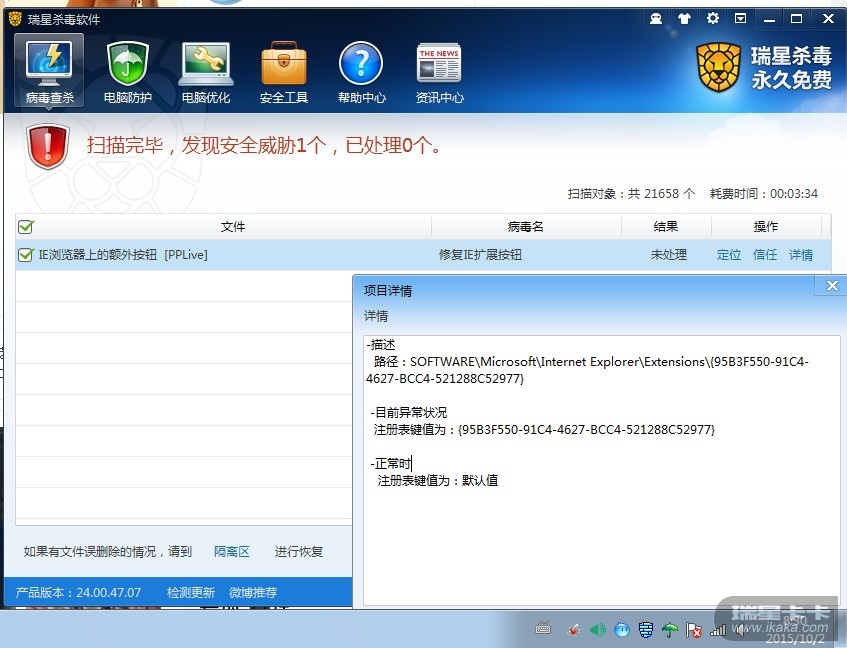Screen dimensions: 847x648
Task: Open the 电脑防护 shield section
Action: tap(127, 72)
